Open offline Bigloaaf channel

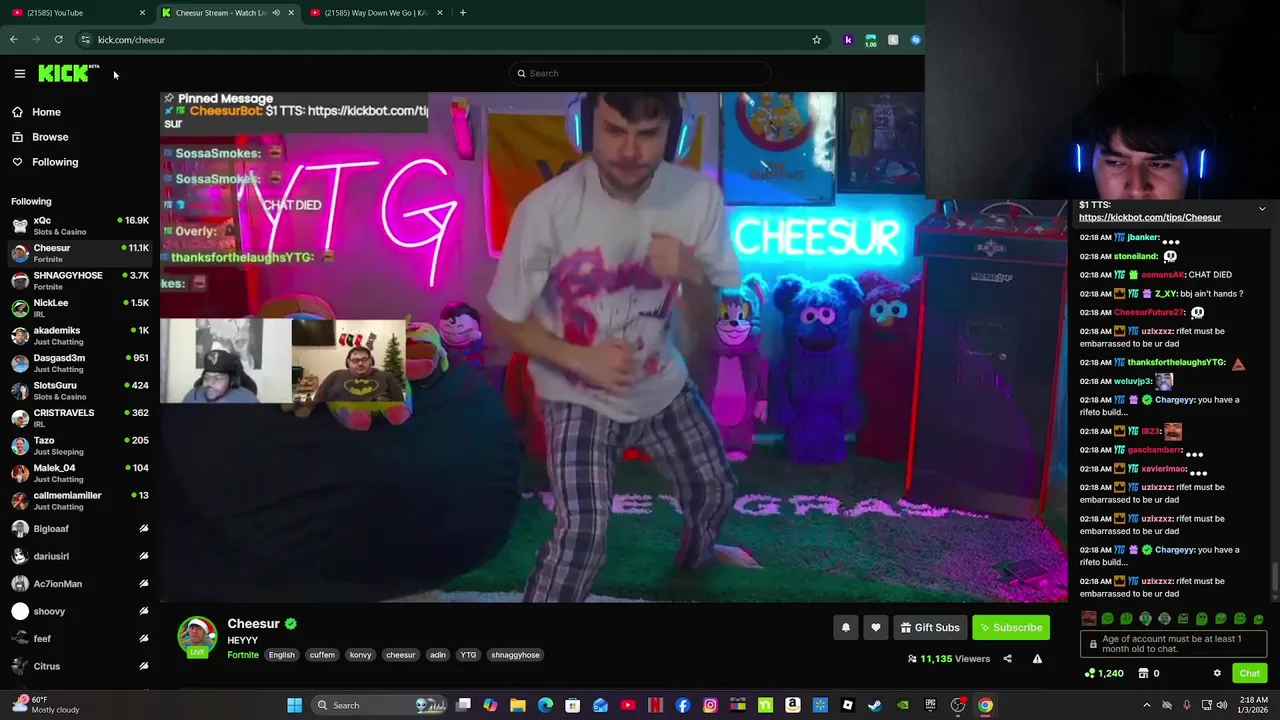(x=78, y=528)
